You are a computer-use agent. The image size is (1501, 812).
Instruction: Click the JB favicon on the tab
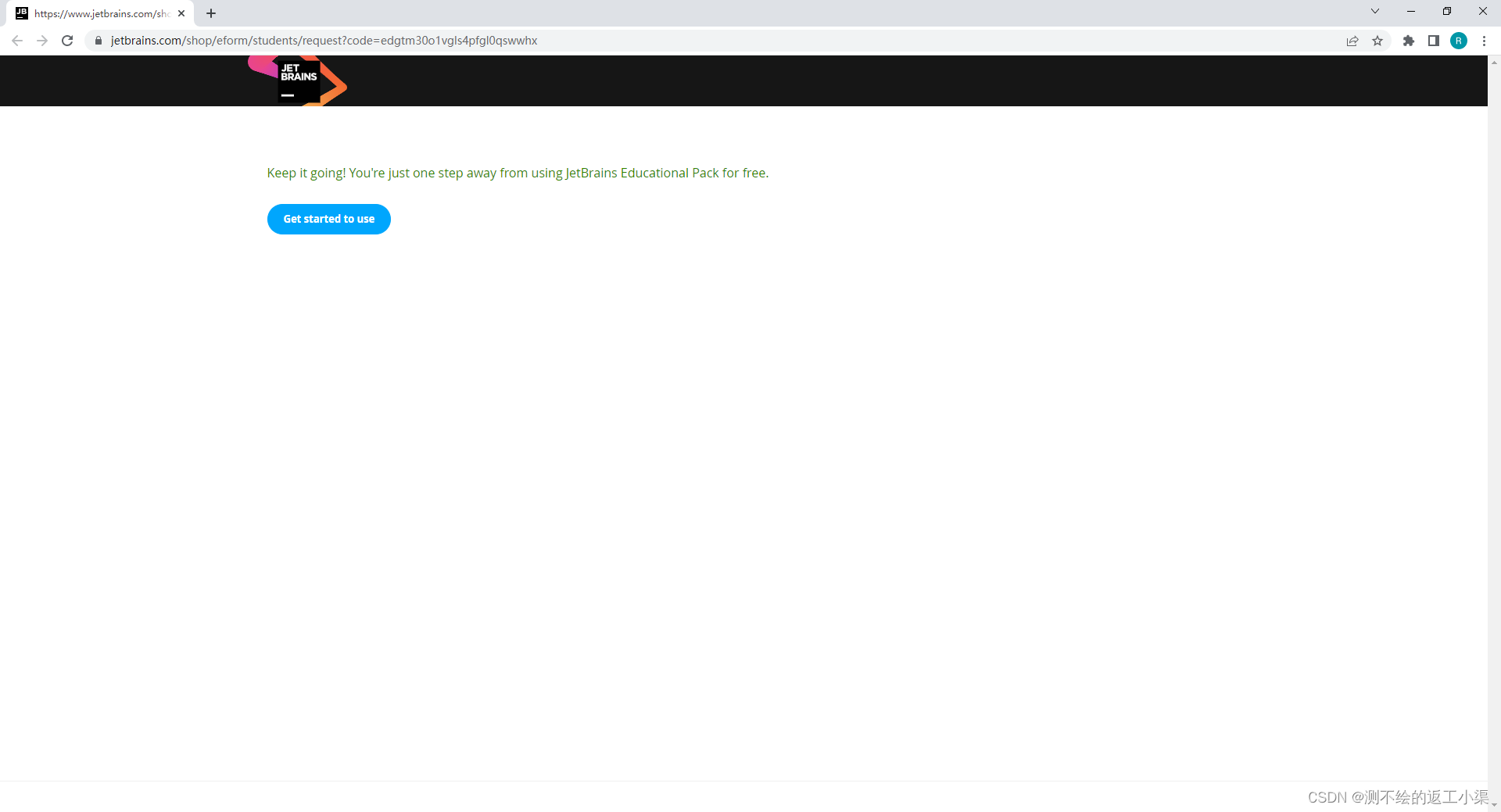pyautogui.click(x=22, y=13)
